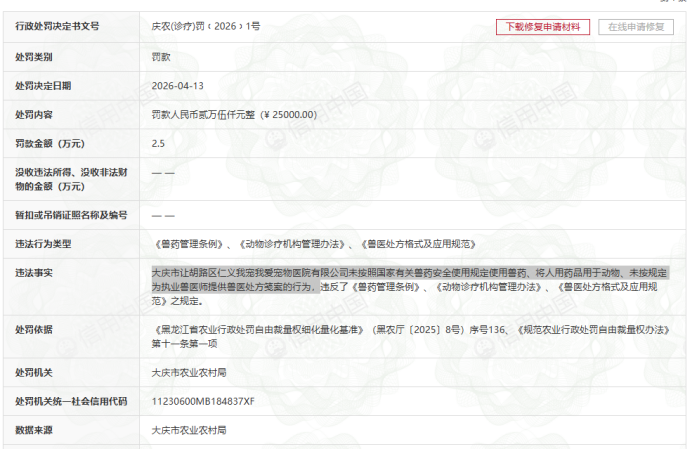The width and height of the screenshot is (692, 449).
Task: Click the 处罚依据 label
Action: (34, 329)
